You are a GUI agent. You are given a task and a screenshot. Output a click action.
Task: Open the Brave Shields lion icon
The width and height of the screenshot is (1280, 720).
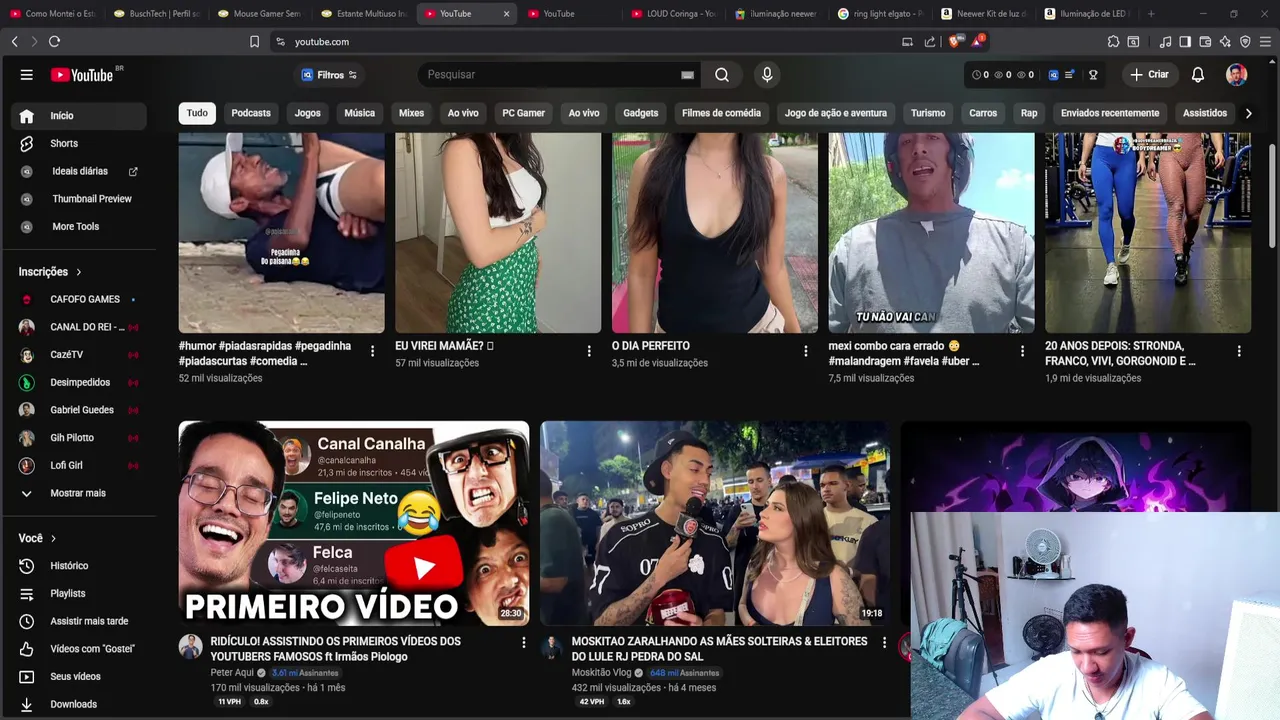click(954, 42)
